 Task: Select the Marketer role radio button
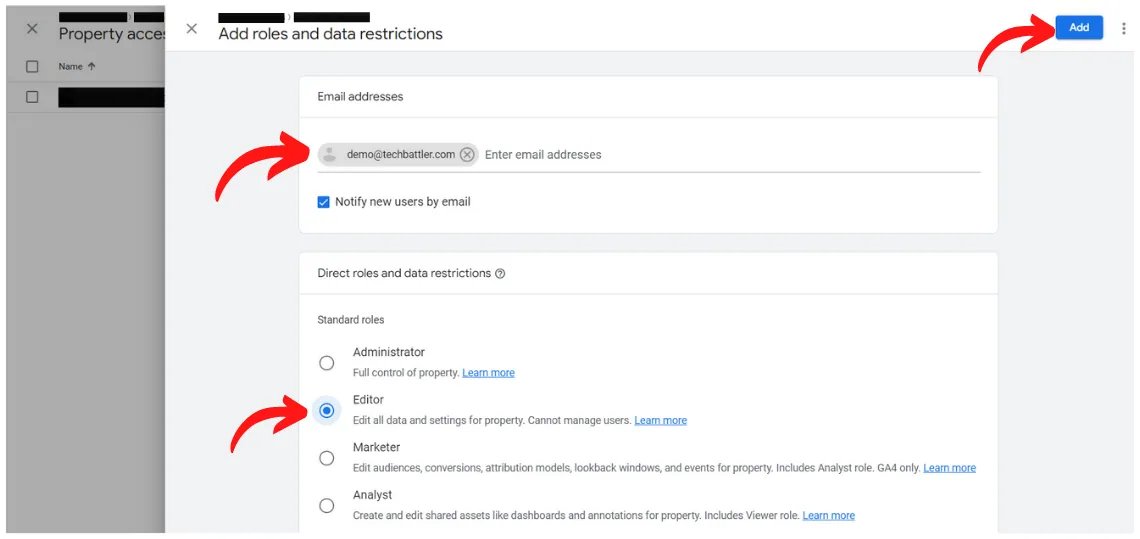[327, 458]
